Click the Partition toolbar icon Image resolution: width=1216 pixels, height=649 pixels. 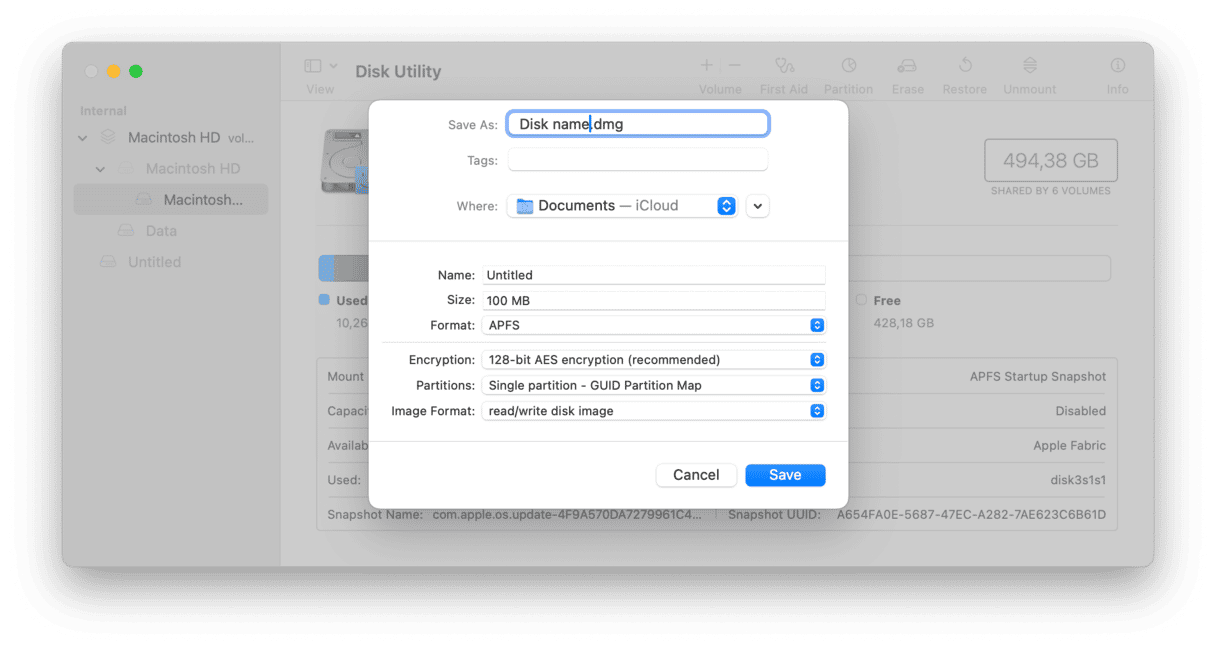click(x=848, y=66)
